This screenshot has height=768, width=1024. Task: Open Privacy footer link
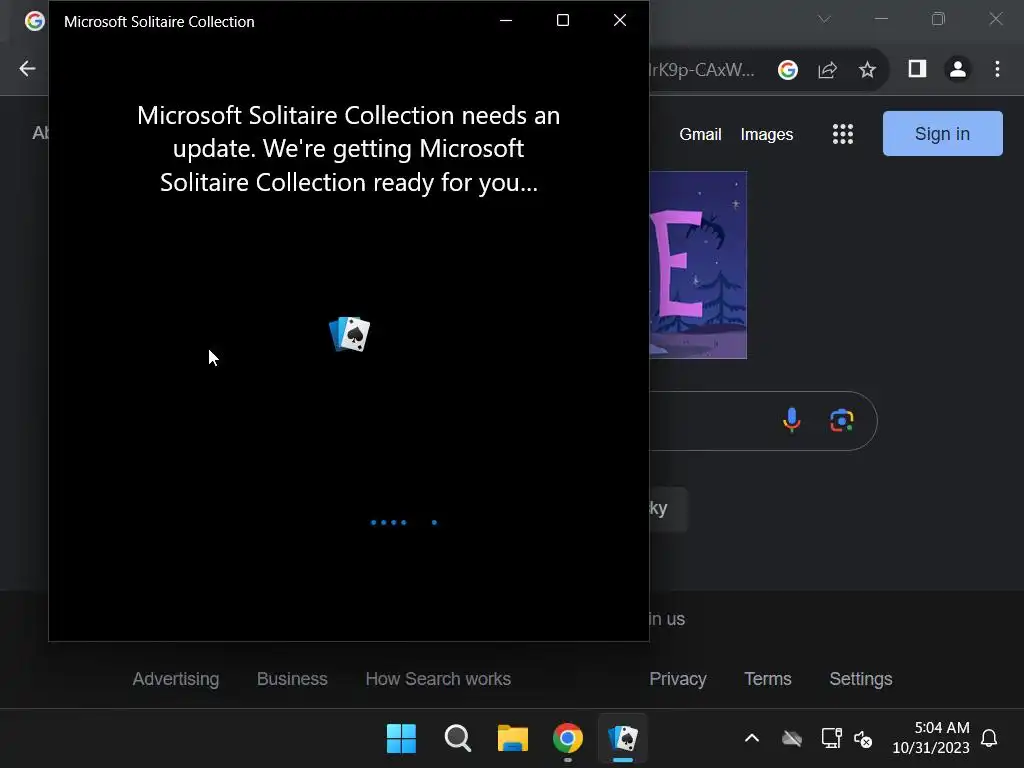click(x=678, y=679)
